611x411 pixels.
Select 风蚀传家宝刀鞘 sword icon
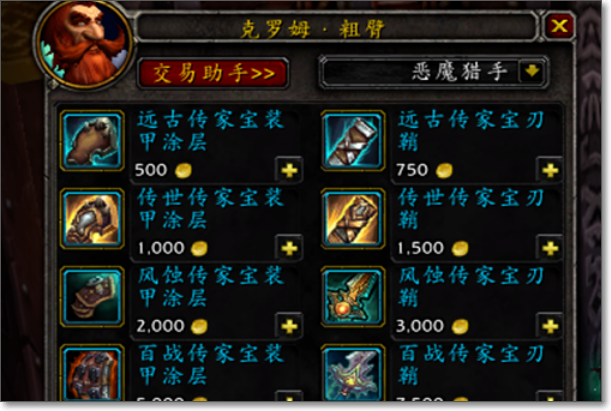coord(353,296)
